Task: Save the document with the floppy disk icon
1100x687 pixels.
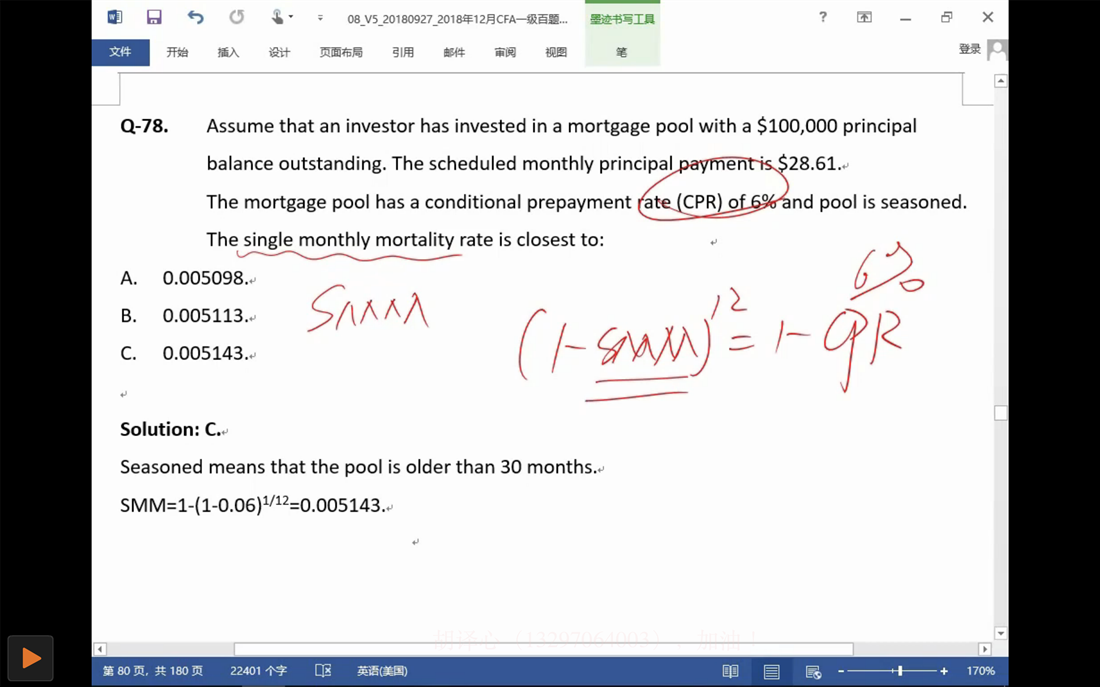Action: (154, 18)
